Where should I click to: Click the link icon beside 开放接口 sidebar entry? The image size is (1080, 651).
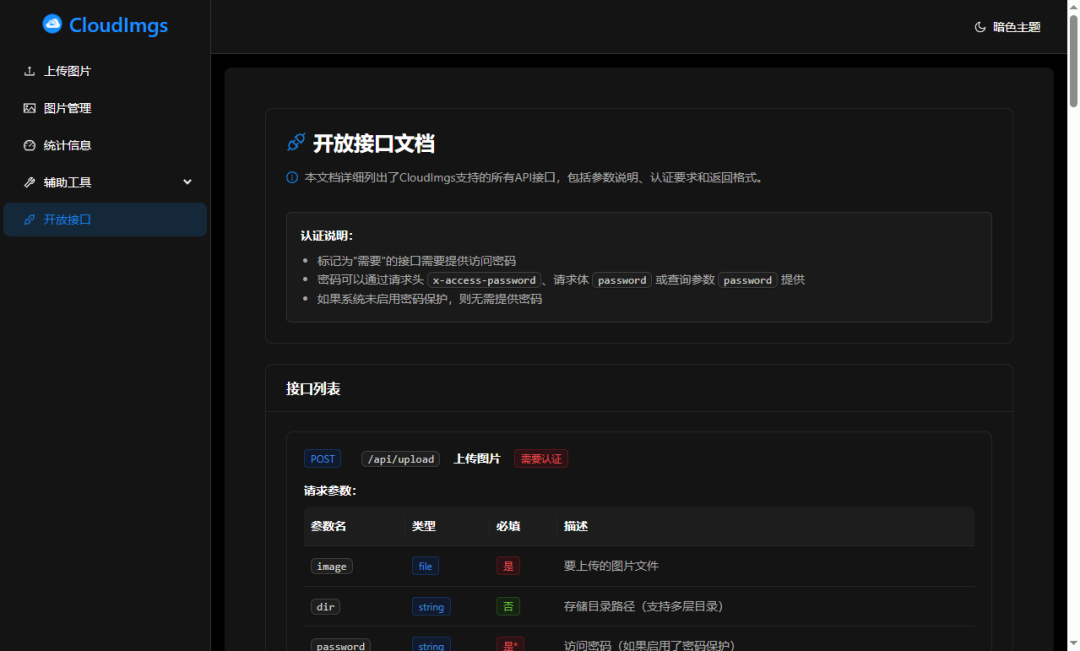pos(31,219)
